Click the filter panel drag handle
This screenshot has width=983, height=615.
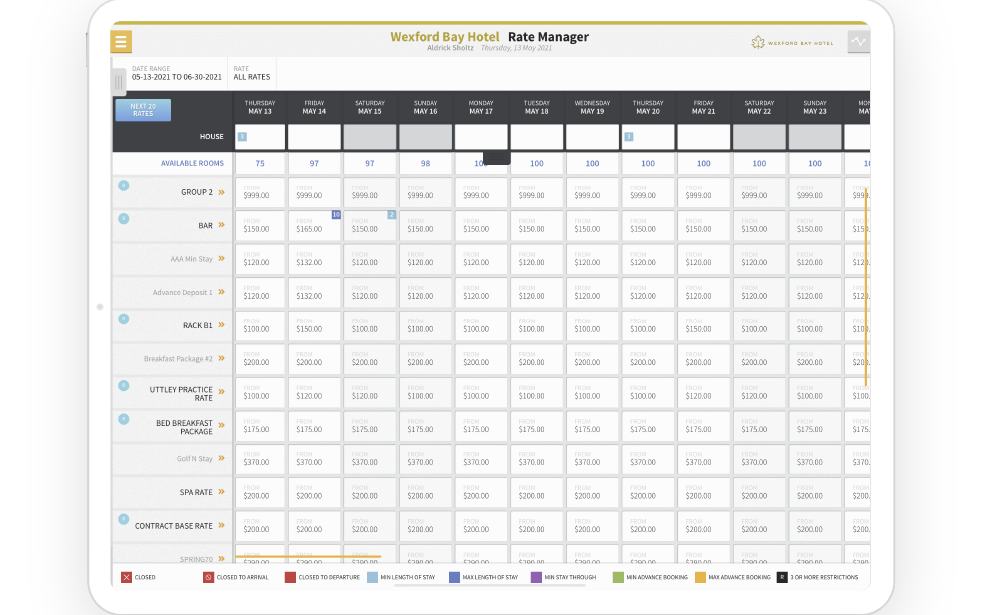pyautogui.click(x=118, y=81)
